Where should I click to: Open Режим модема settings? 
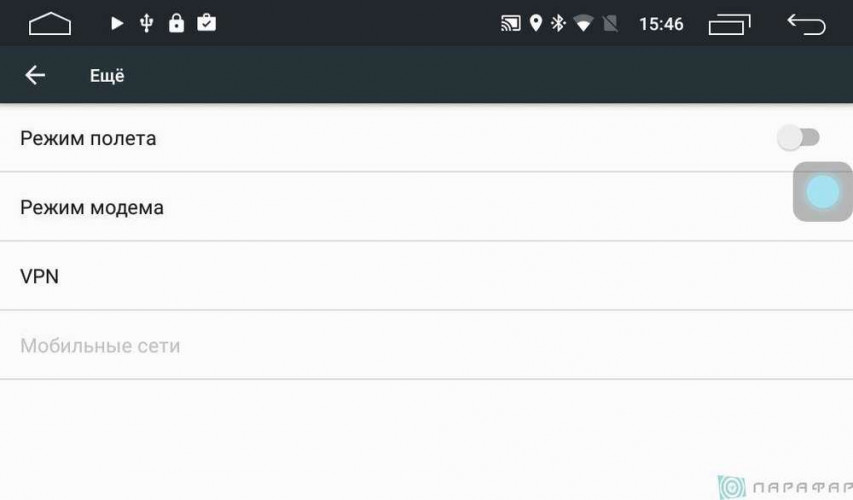pyautogui.click(x=92, y=207)
